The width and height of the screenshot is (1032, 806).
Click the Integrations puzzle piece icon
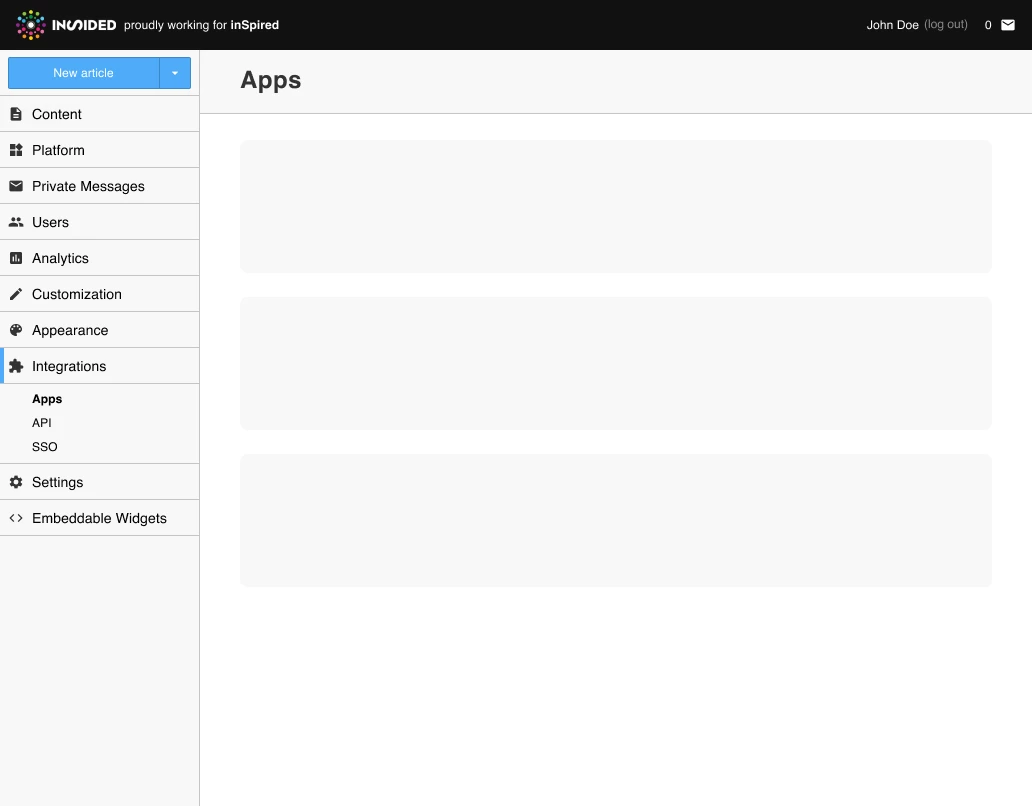(16, 366)
